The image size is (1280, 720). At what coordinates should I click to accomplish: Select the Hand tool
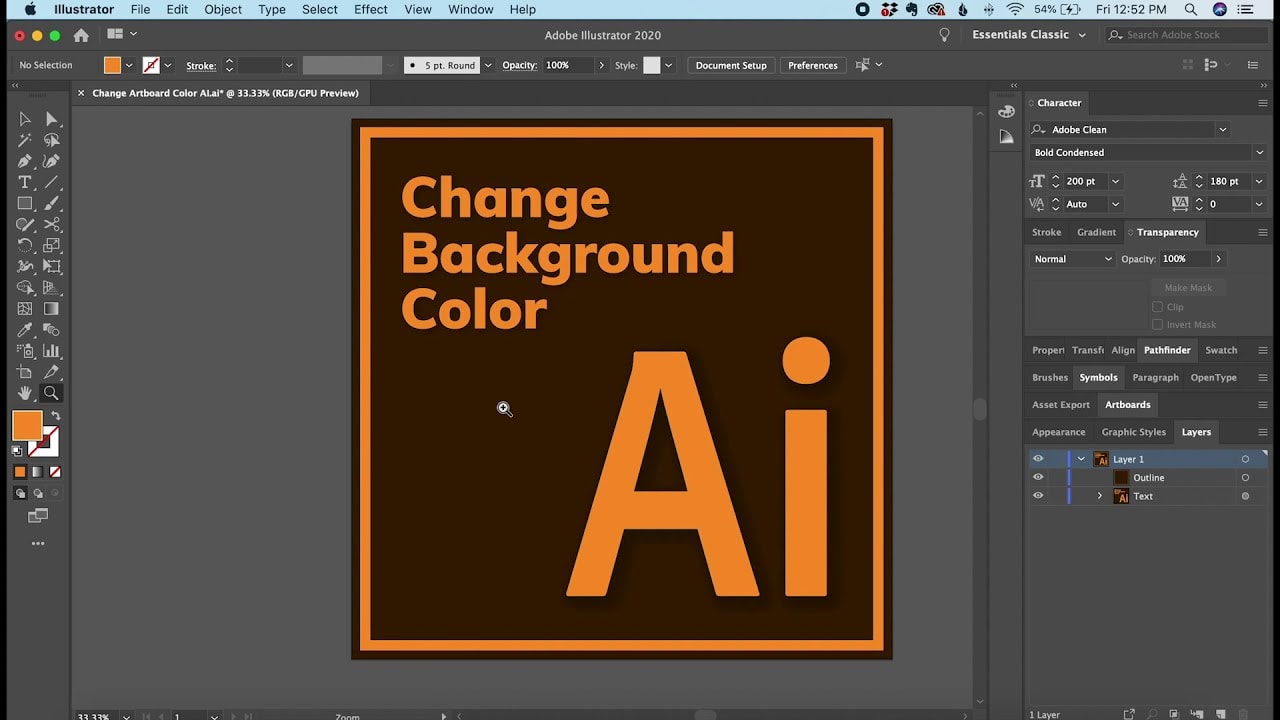point(25,393)
